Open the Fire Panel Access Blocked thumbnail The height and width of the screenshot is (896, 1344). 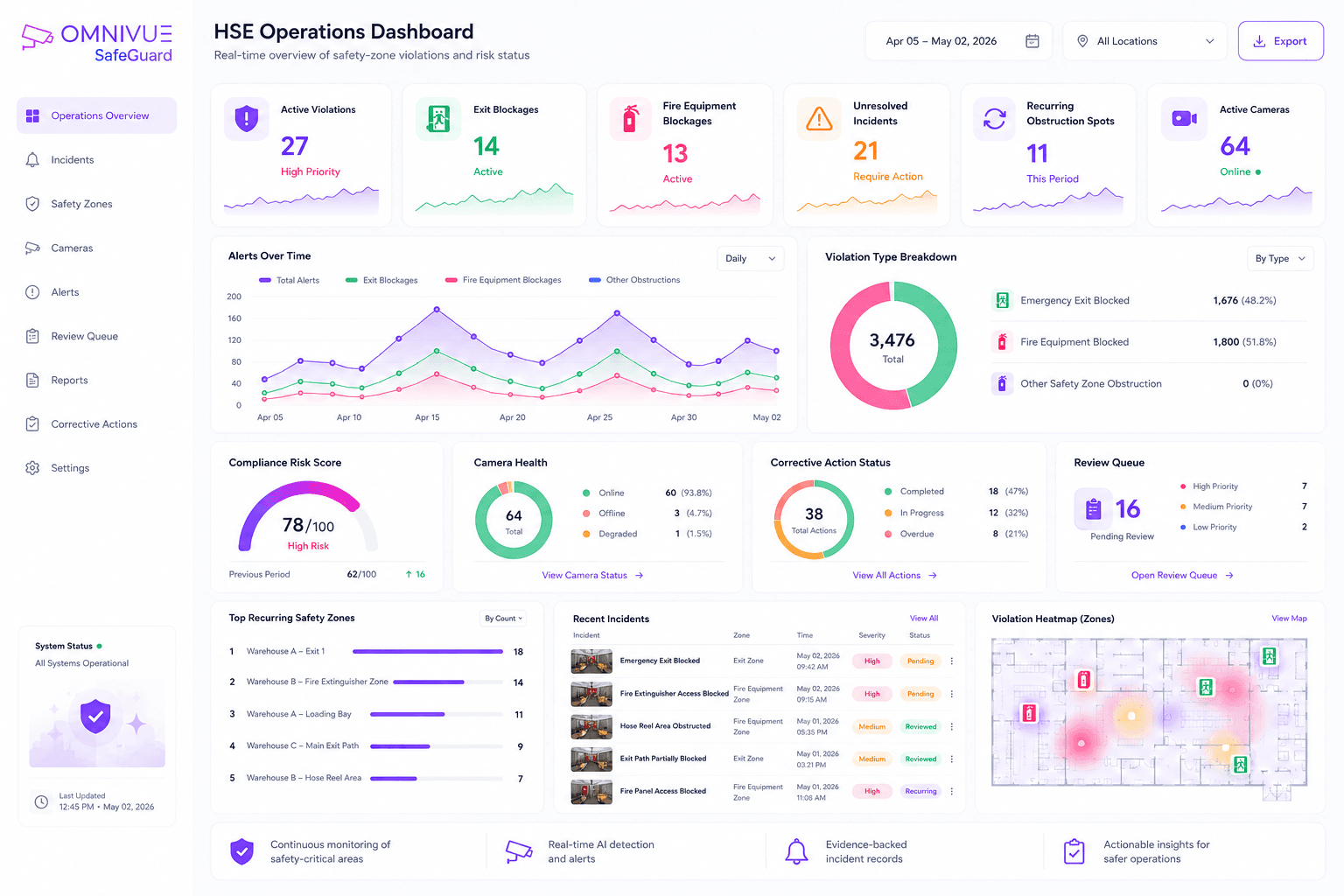pos(591,792)
